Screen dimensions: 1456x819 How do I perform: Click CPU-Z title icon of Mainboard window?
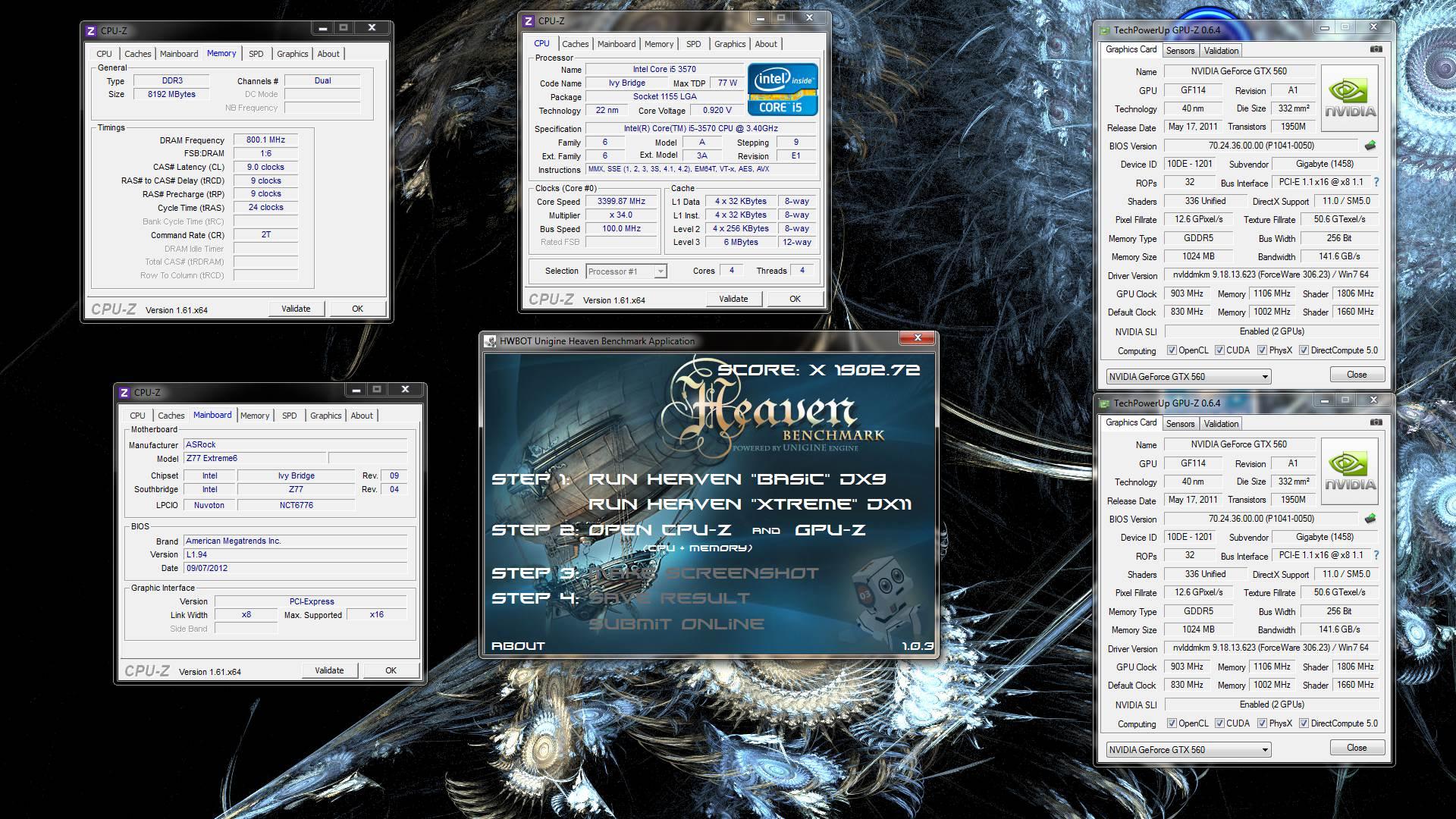tap(124, 393)
